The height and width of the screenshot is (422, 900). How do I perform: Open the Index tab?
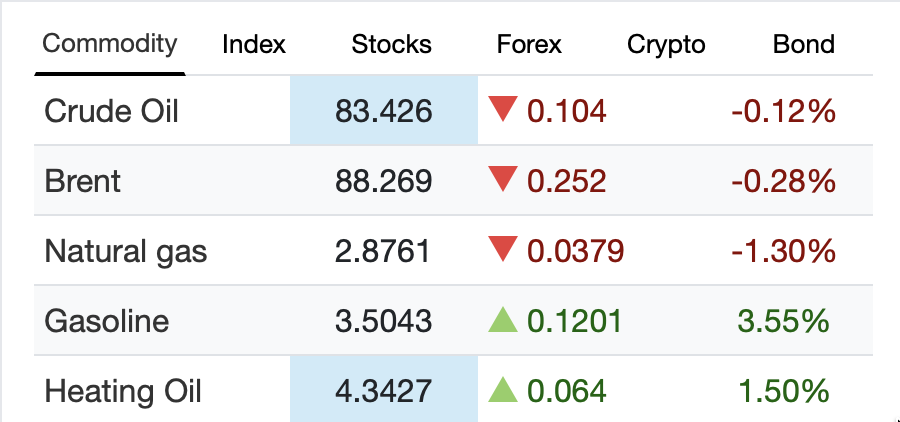click(254, 44)
